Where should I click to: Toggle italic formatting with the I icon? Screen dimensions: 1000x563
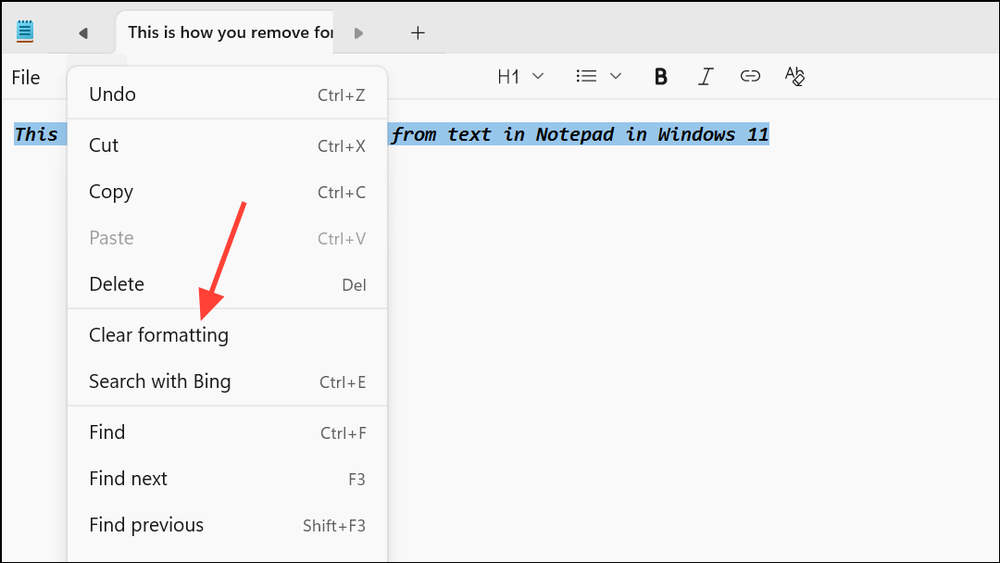pos(705,77)
